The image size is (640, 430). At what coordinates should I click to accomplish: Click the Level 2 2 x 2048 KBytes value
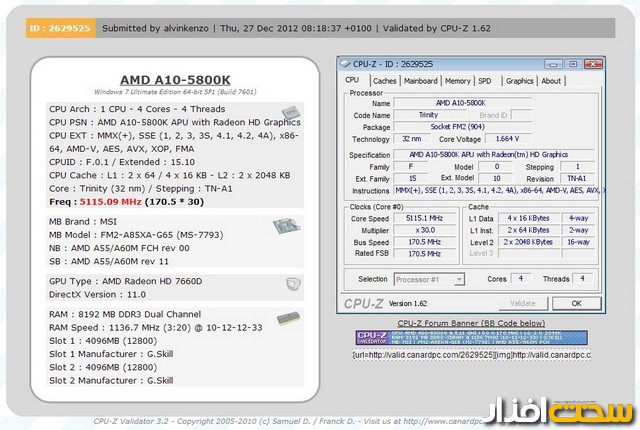[x=528, y=242]
